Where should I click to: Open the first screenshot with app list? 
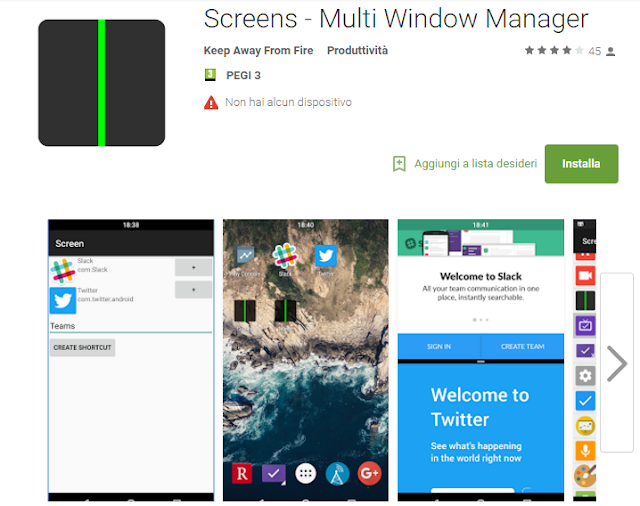[x=131, y=360]
